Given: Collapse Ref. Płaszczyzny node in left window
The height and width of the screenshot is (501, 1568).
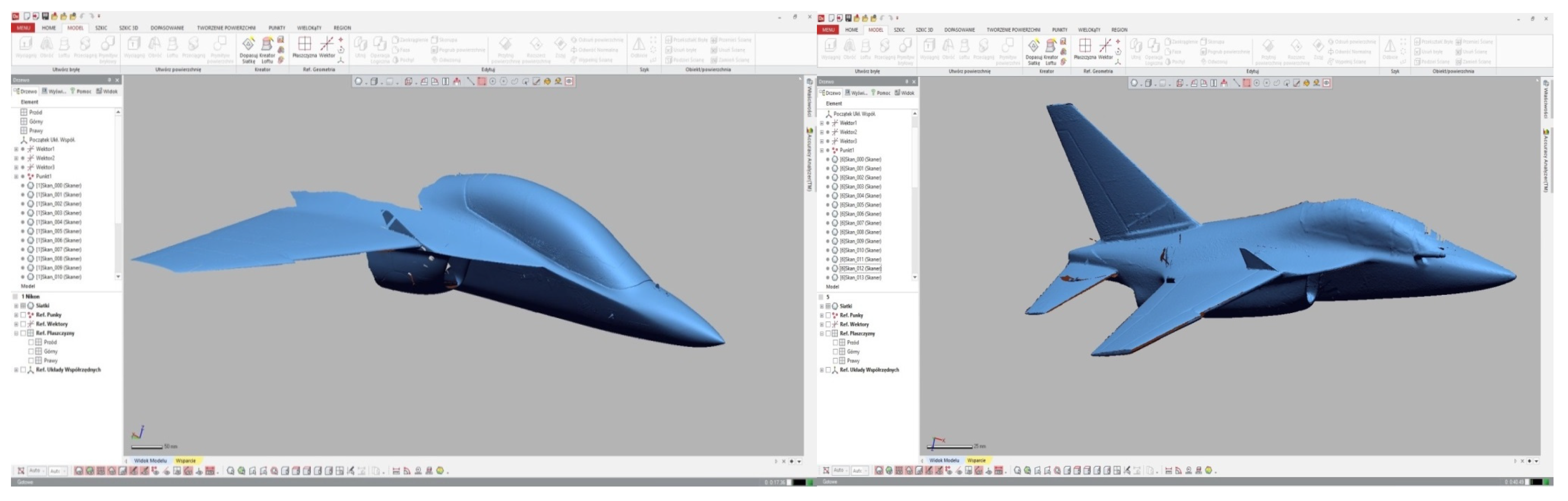Looking at the screenshot, I should 16,334.
